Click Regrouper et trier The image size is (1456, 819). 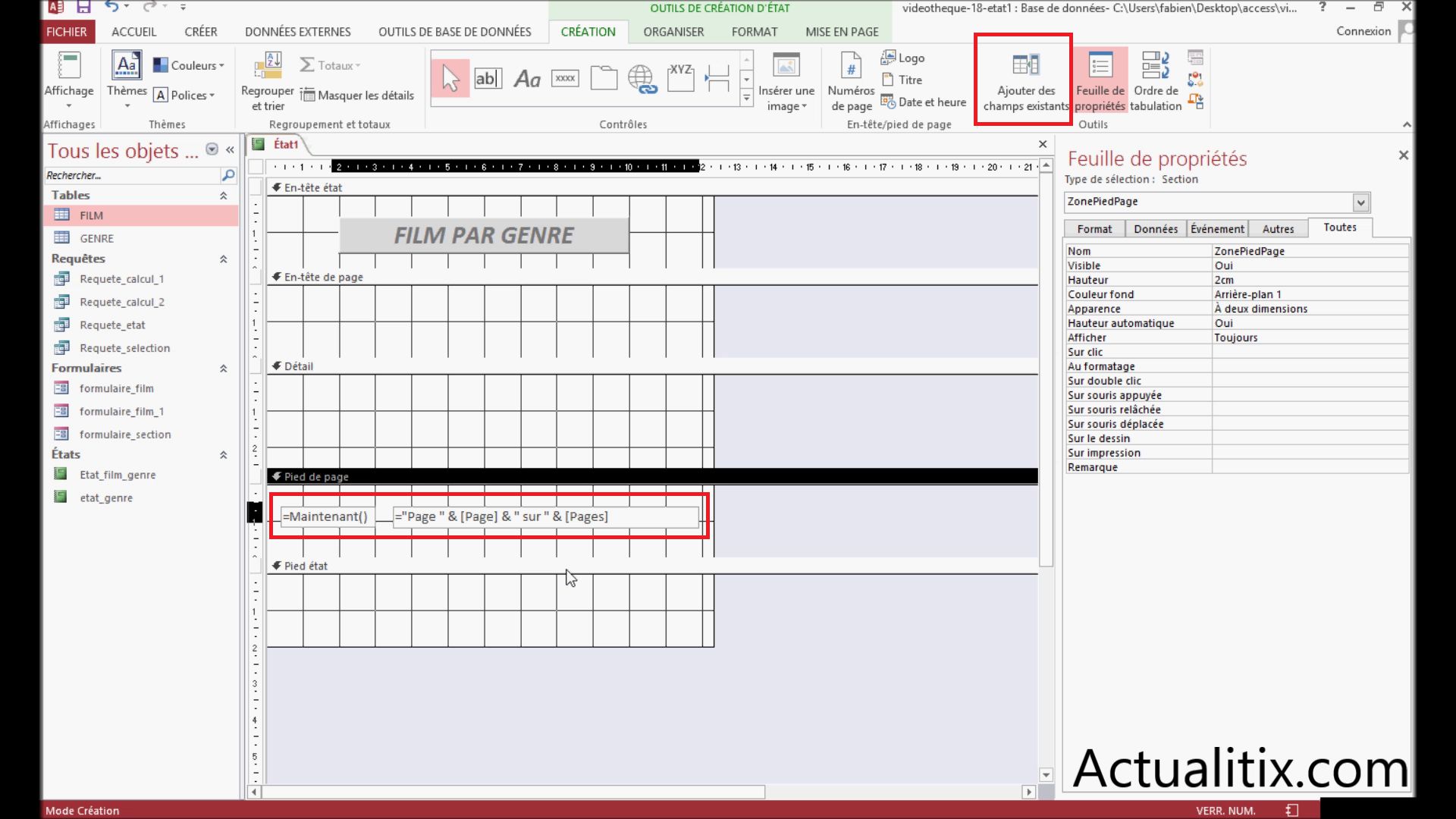[x=268, y=81]
